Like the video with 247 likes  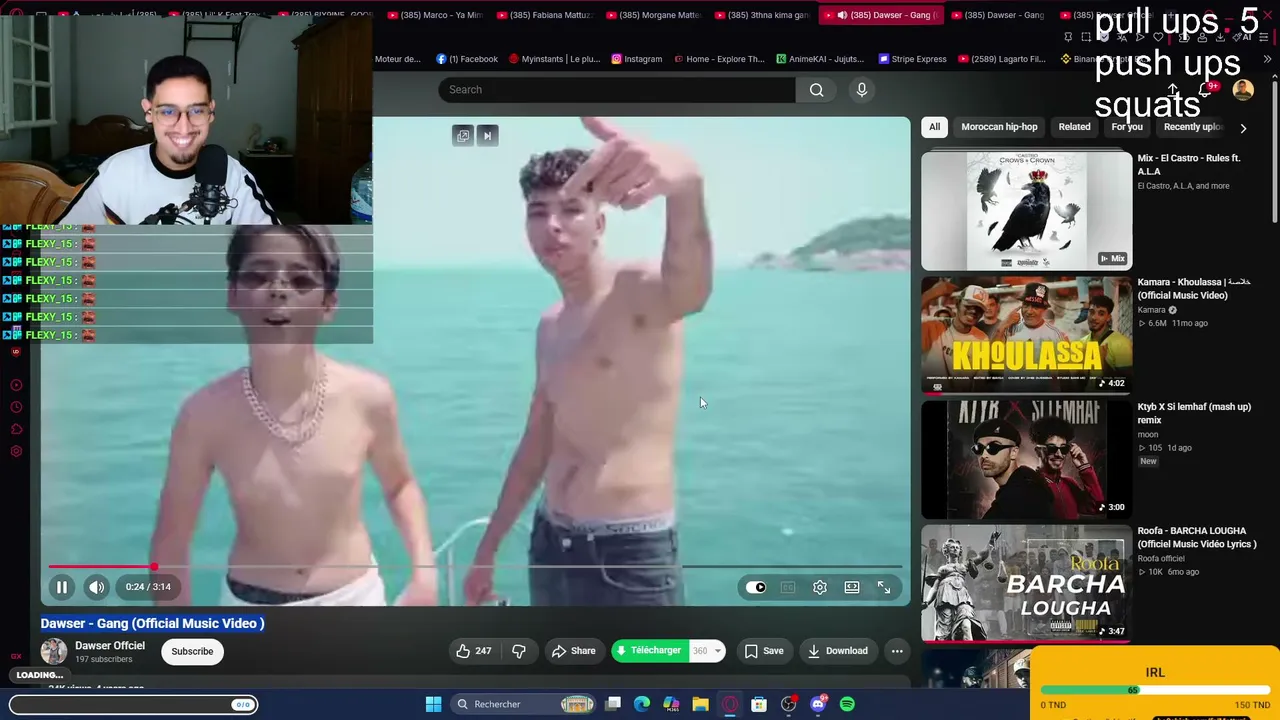pyautogui.click(x=474, y=651)
